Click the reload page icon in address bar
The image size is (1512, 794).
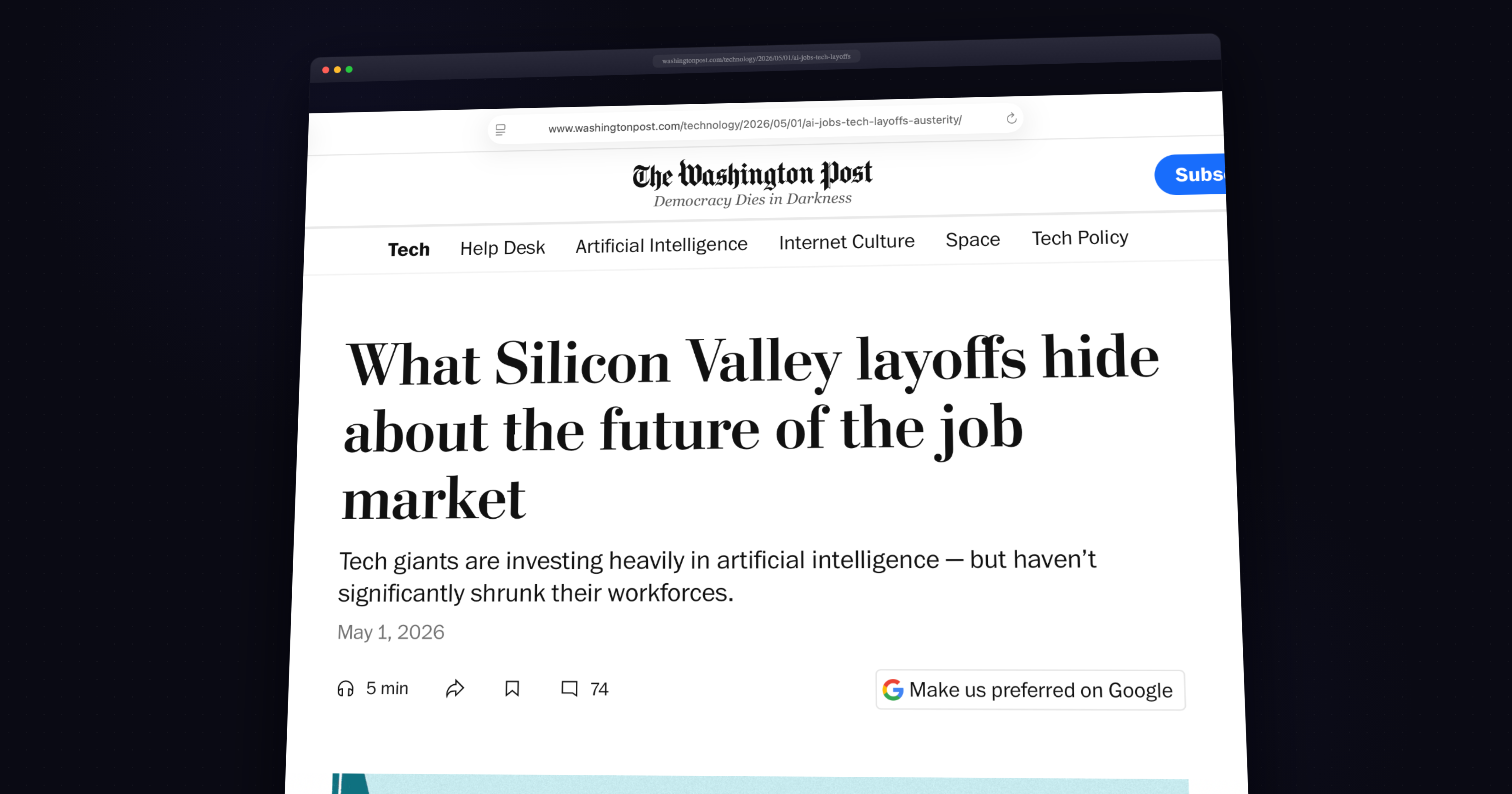coord(1011,119)
